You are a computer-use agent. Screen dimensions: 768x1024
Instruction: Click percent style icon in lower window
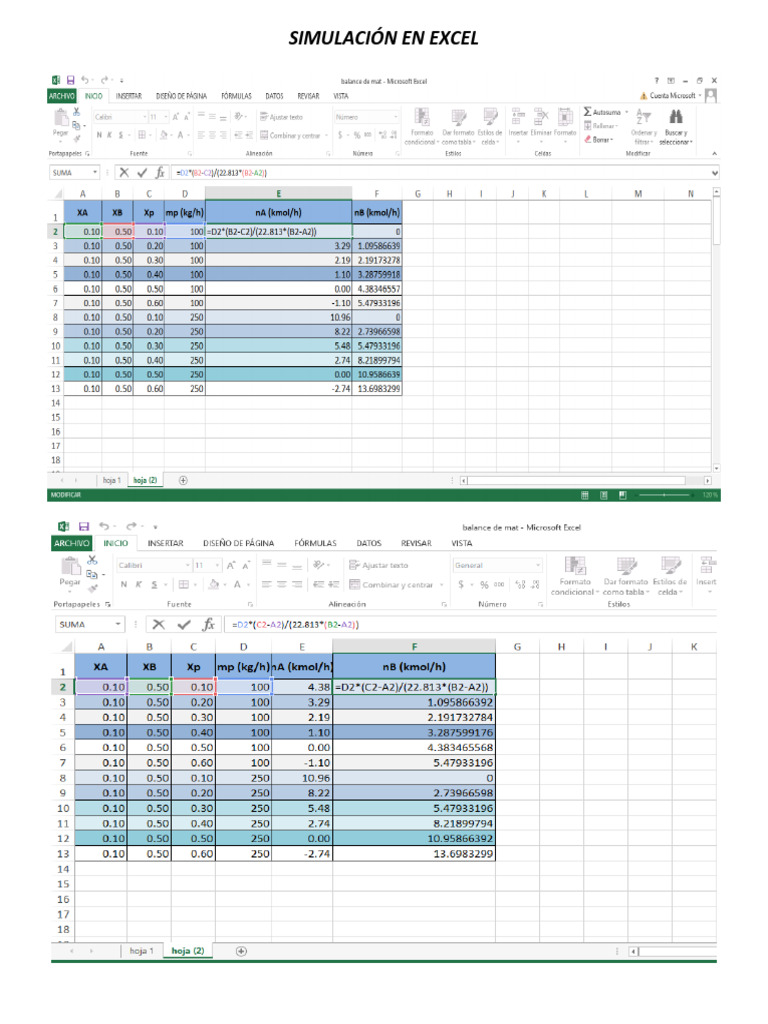(x=484, y=584)
